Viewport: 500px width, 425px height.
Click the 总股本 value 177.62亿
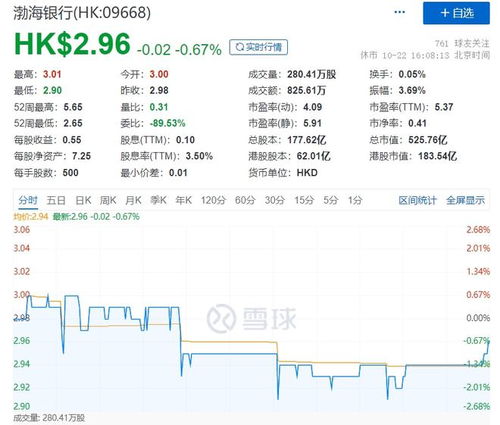coord(307,140)
